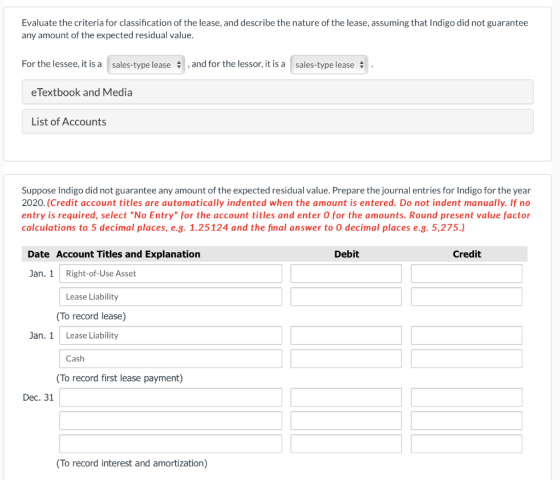Click the third Dec. 31 account title field
Screen dimensions: 560x480
click(x=170, y=444)
